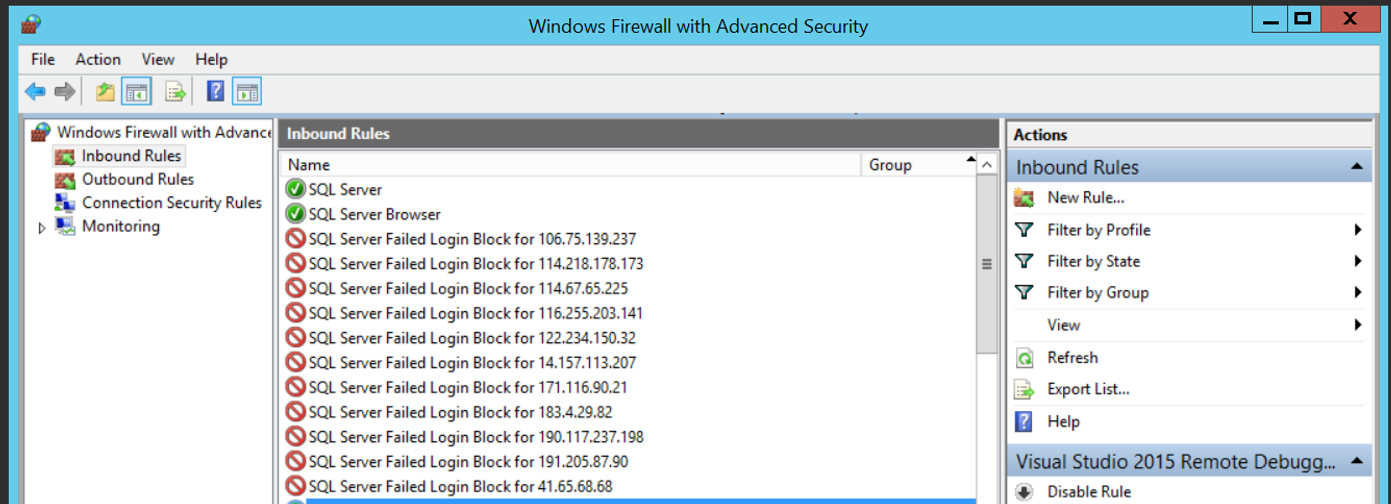Click Disable Rule in Actions pane
The height and width of the screenshot is (504, 1391).
pyautogui.click(x=1089, y=492)
